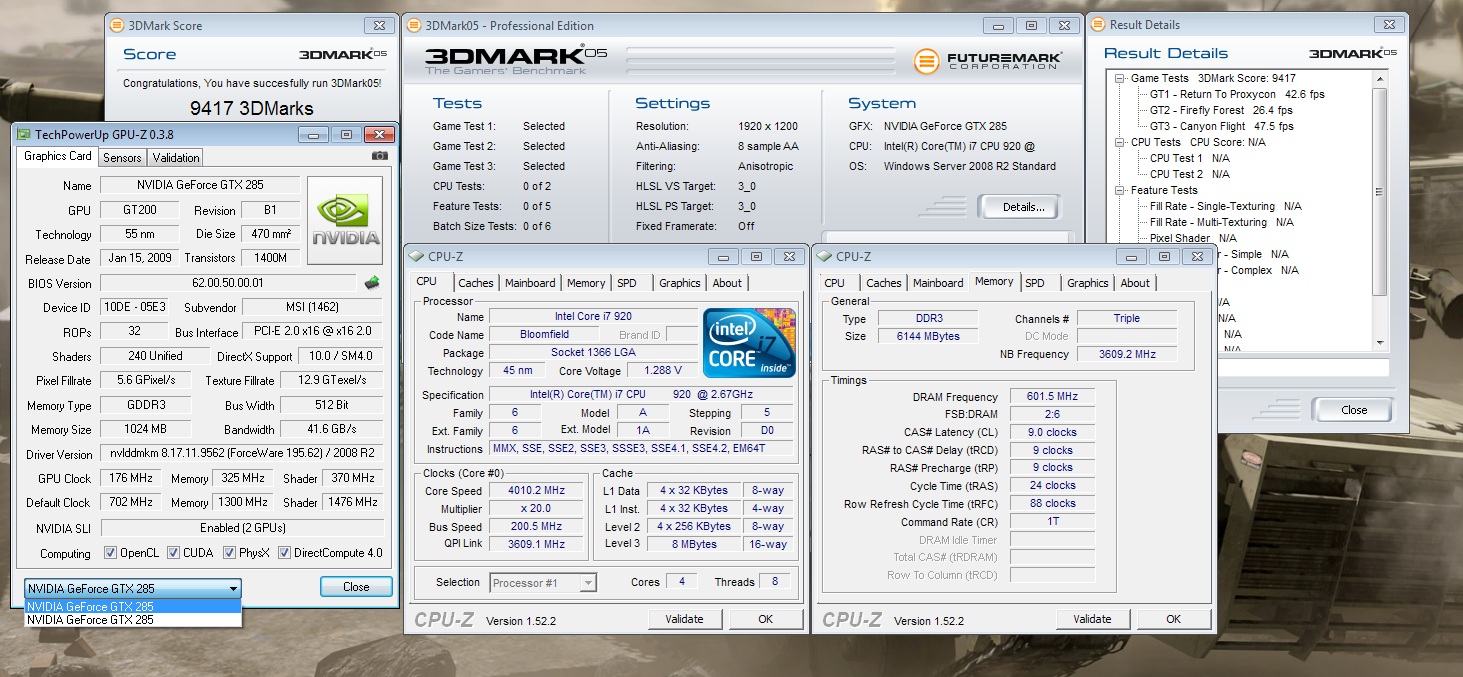Open Caches tab in left CPU-Z window
Viewport: 1463px width, 677px height.
[476, 283]
